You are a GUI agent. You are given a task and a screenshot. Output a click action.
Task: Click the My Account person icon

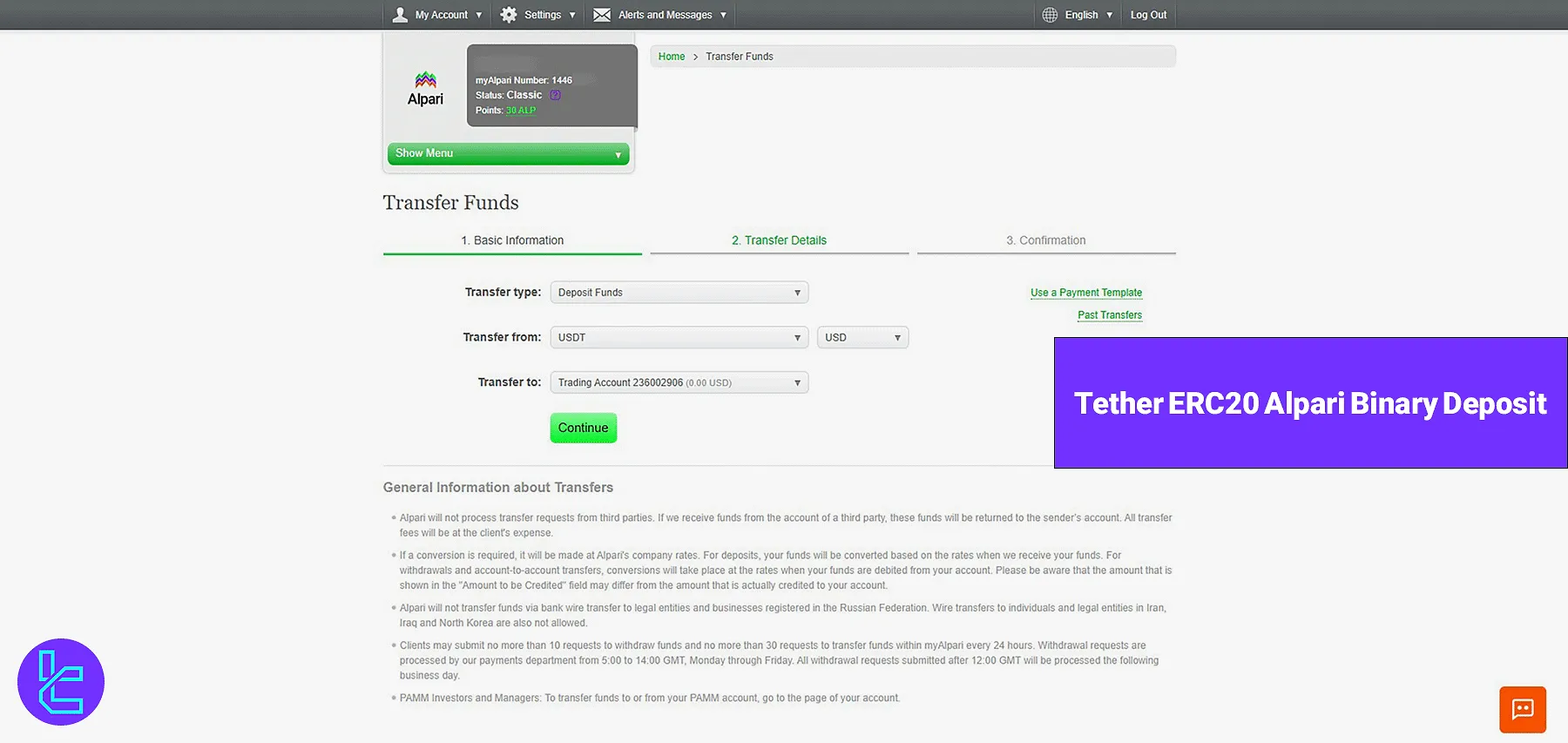pyautogui.click(x=400, y=15)
